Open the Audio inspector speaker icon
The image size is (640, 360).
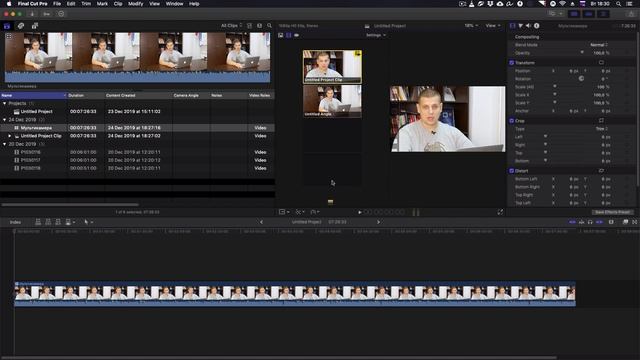point(529,26)
